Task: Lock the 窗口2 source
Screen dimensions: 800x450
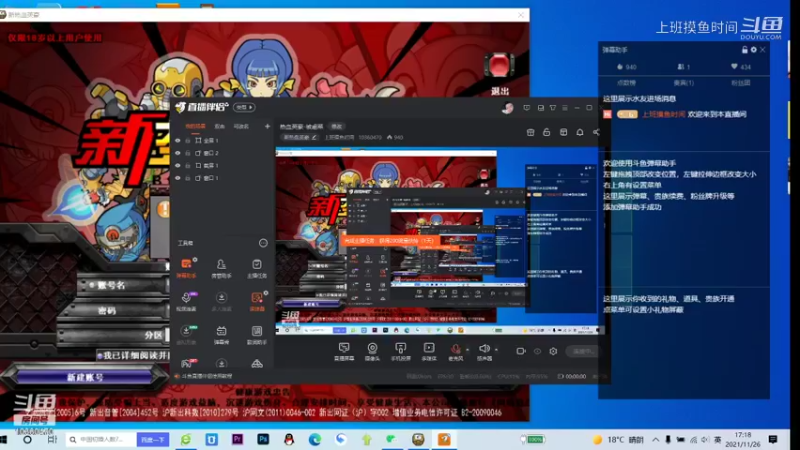Action: click(x=188, y=153)
